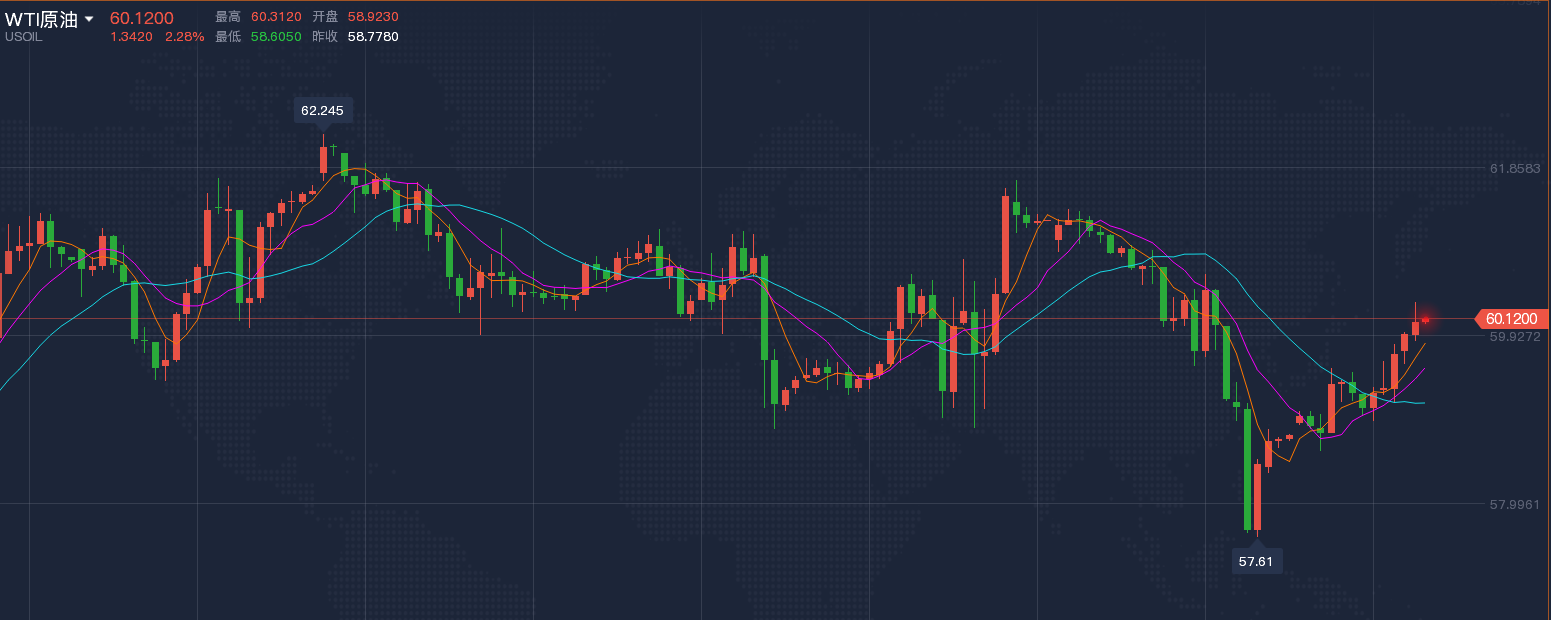This screenshot has width=1551, height=620.
Task: Click the 62.245 high price marker
Action: (x=322, y=111)
